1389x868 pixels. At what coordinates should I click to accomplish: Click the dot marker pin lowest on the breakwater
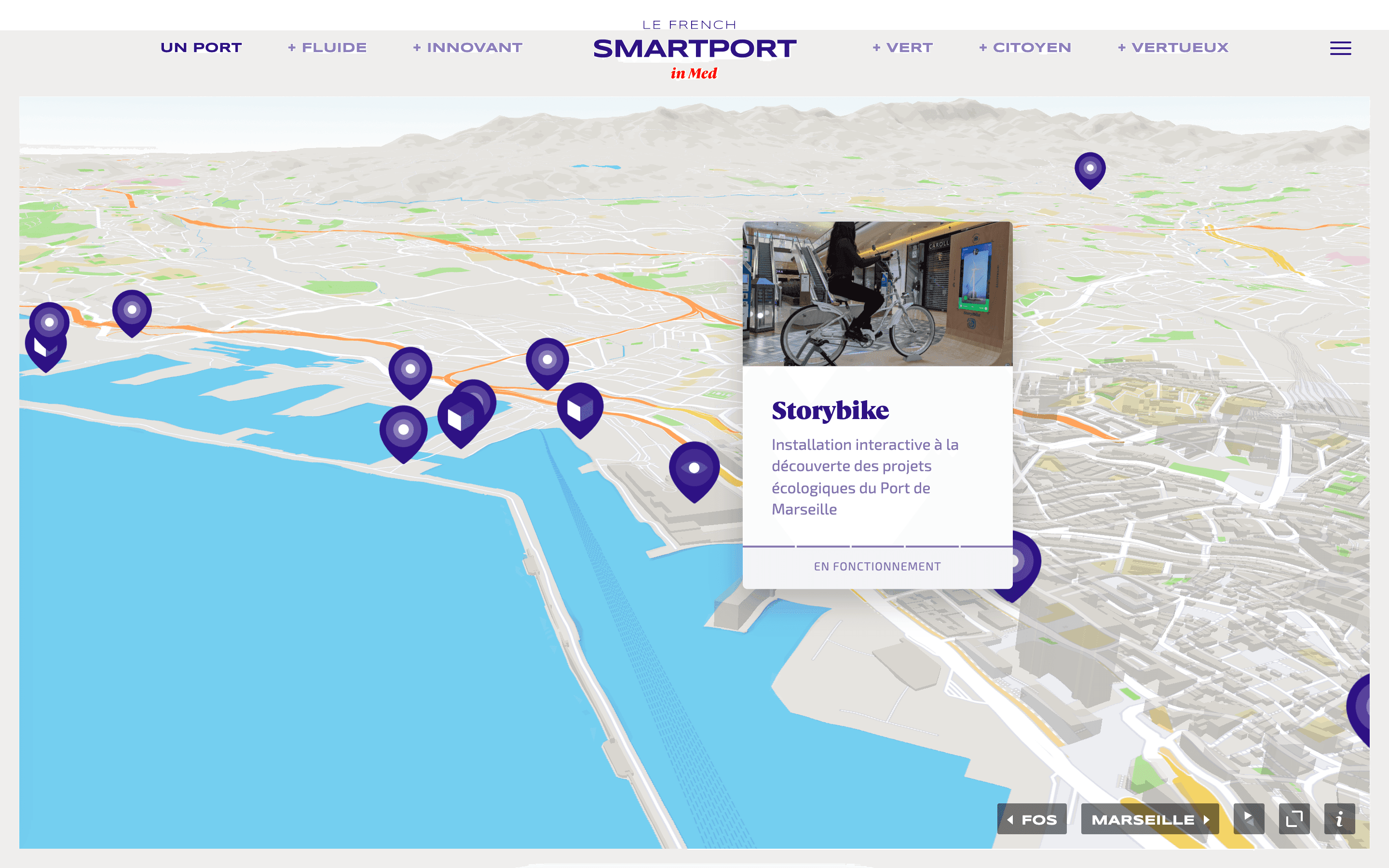tap(404, 429)
